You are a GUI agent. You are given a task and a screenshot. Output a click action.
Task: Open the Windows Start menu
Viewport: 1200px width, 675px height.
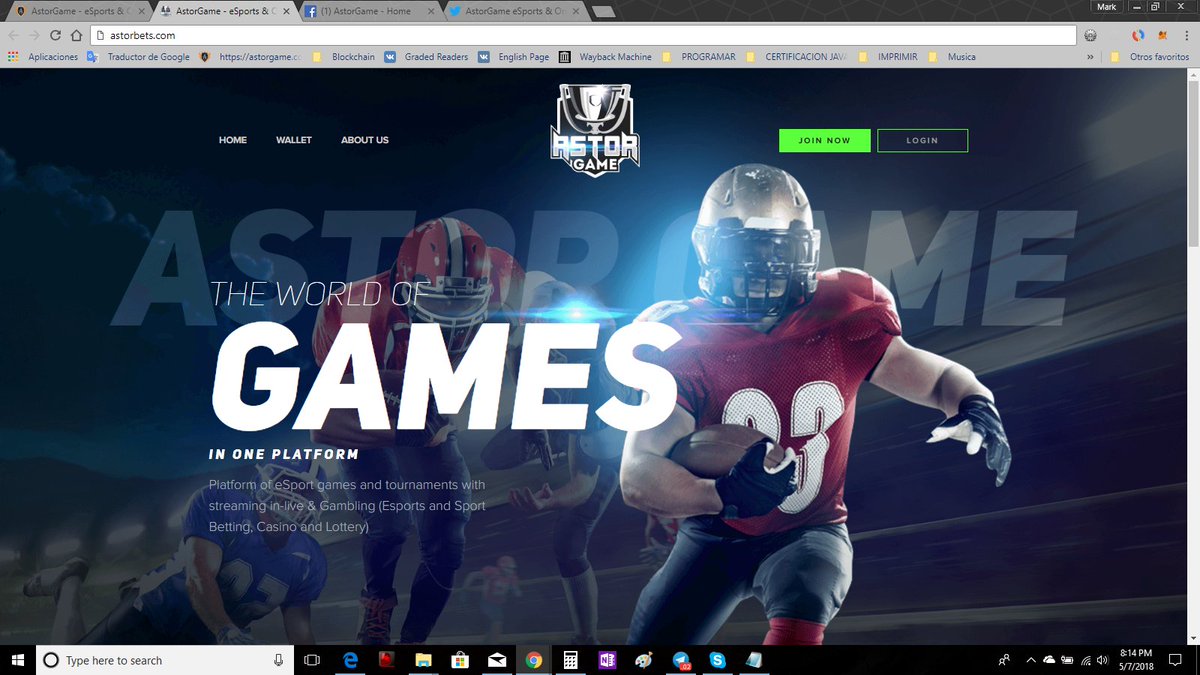click(x=18, y=660)
